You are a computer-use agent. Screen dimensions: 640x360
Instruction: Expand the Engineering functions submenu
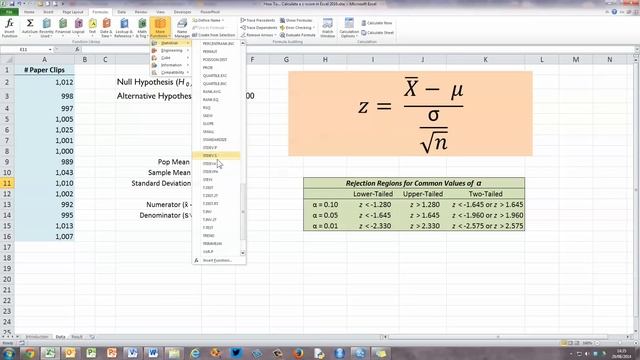pos(170,50)
